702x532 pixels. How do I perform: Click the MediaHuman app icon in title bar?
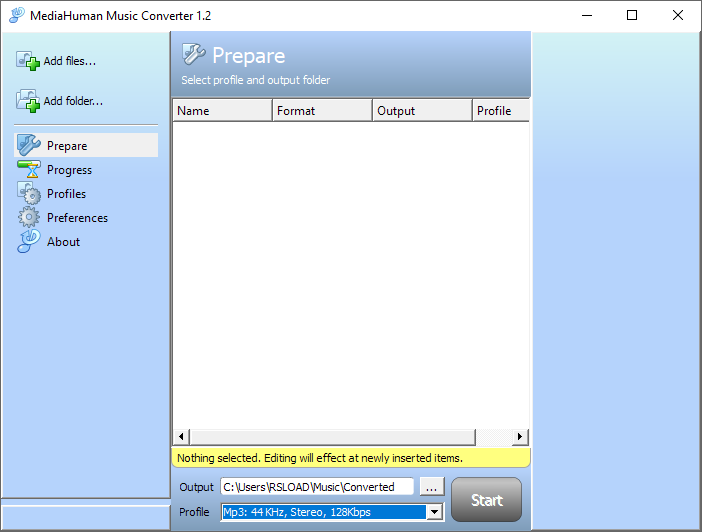pos(17,15)
